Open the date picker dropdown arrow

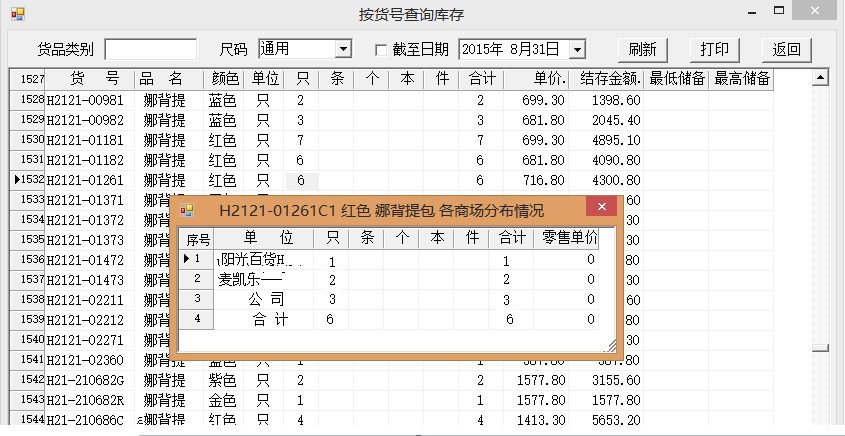coord(577,49)
